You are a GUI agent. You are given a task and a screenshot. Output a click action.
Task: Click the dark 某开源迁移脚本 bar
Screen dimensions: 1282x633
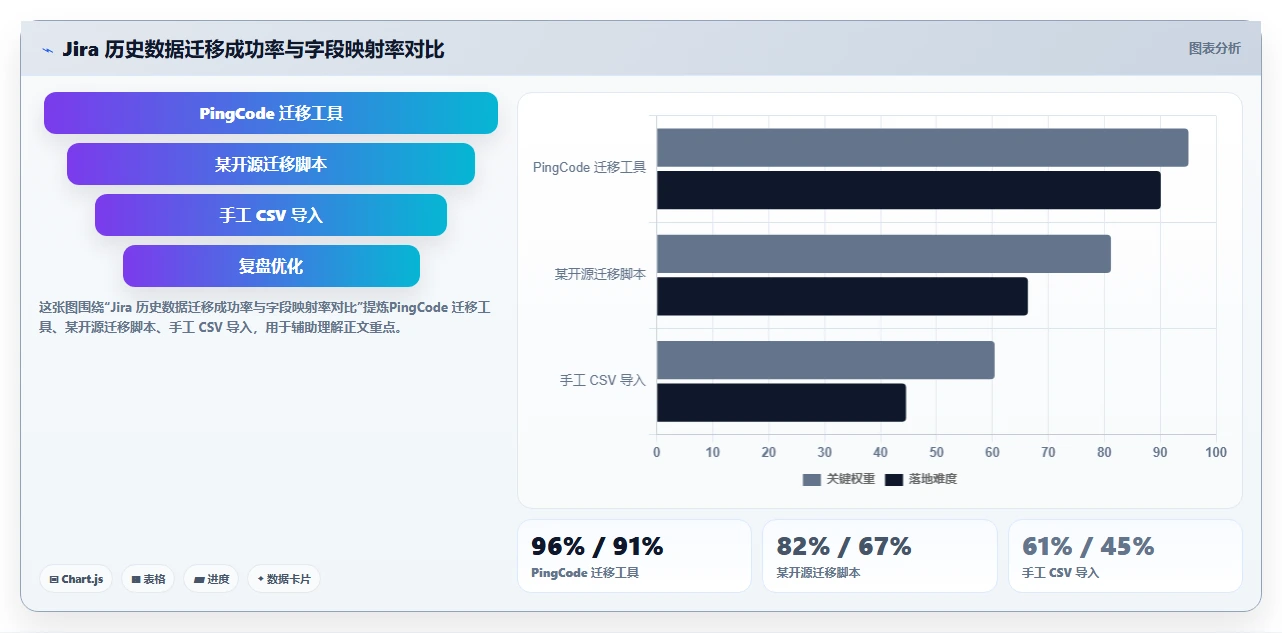pyautogui.click(x=842, y=296)
